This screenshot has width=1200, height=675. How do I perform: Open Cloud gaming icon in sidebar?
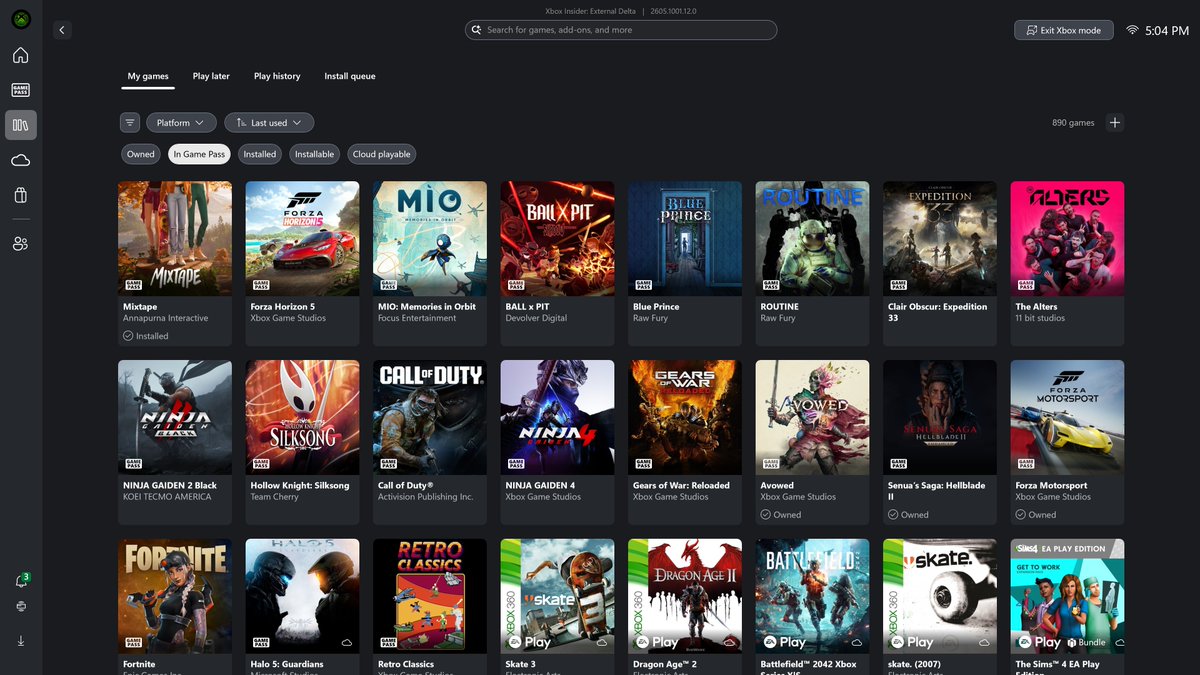[x=21, y=160]
